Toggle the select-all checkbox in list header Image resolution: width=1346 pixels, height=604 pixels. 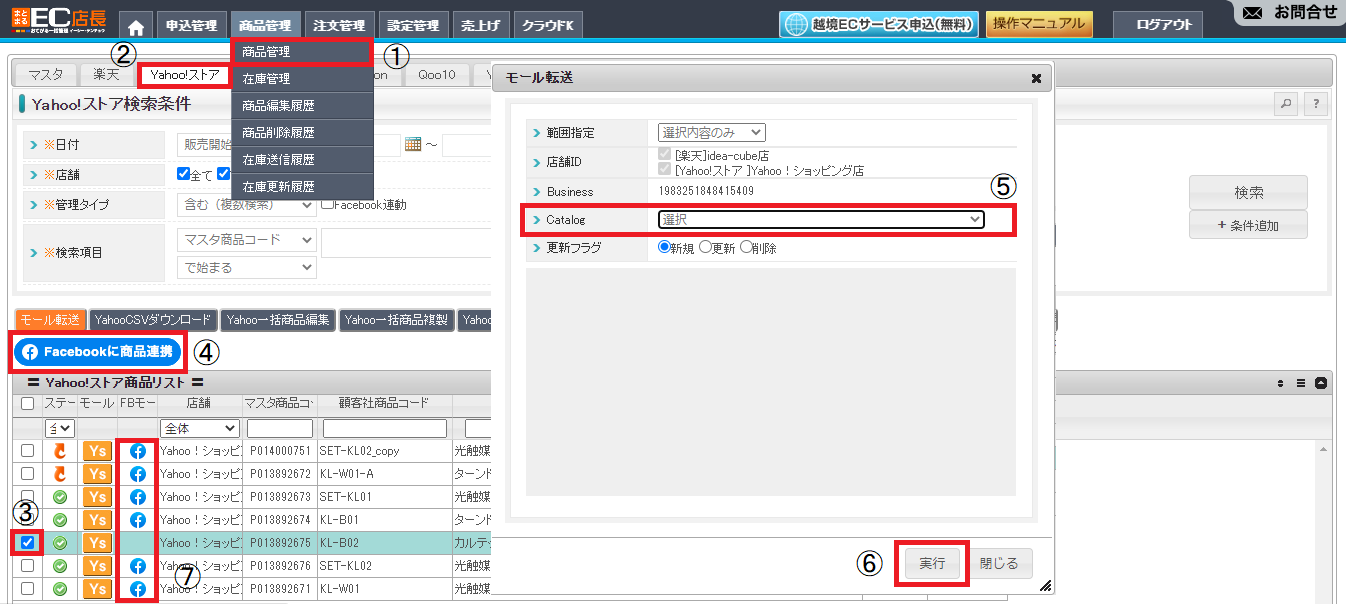pos(28,404)
